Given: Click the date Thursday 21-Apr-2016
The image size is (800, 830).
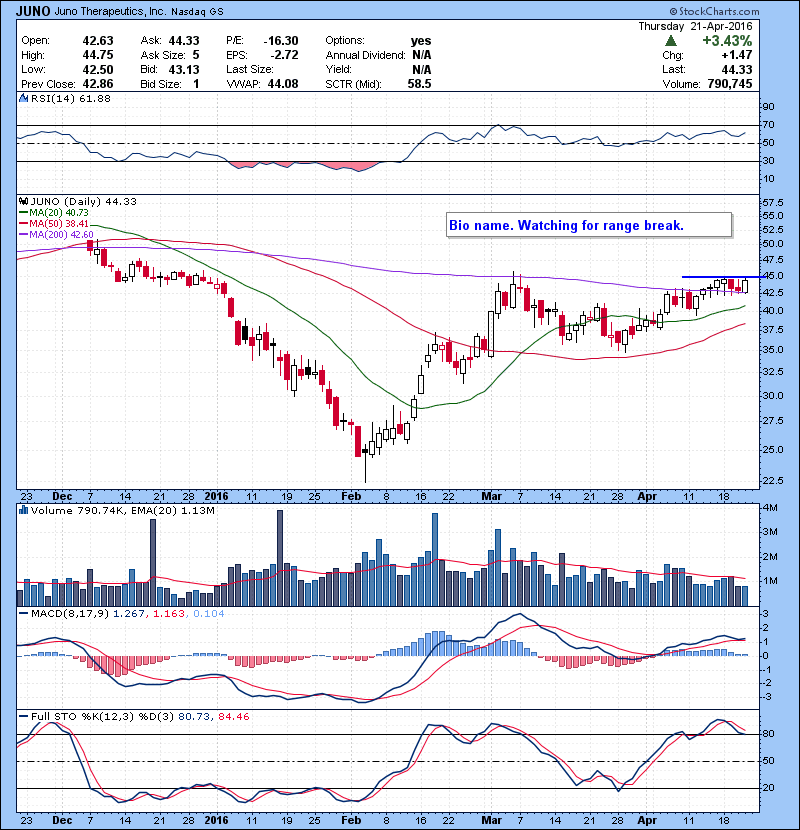Looking at the screenshot, I should (x=695, y=26).
